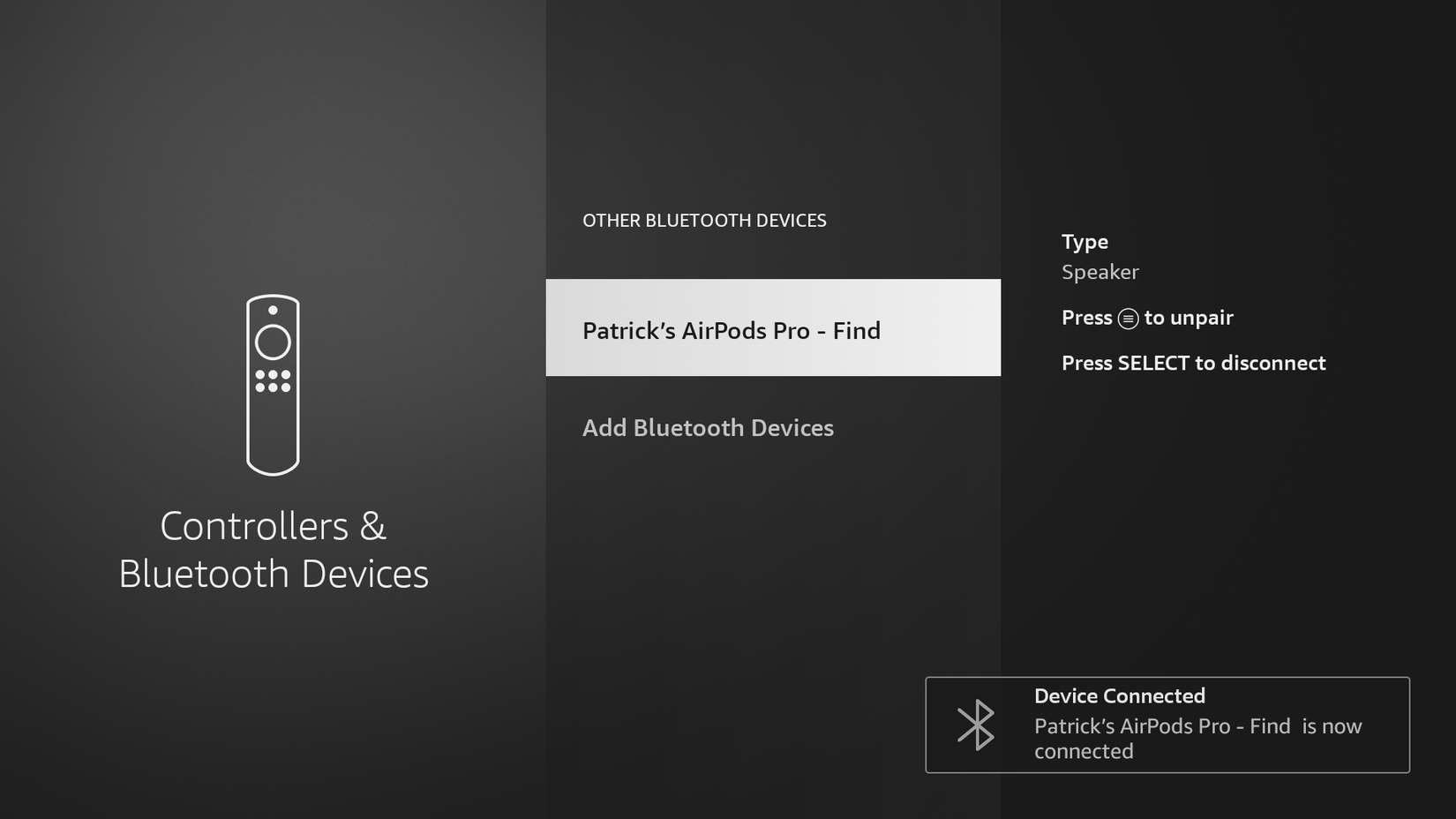Click the menu button icon beside unpair
Screen dimensions: 1456x819
coord(1128,319)
